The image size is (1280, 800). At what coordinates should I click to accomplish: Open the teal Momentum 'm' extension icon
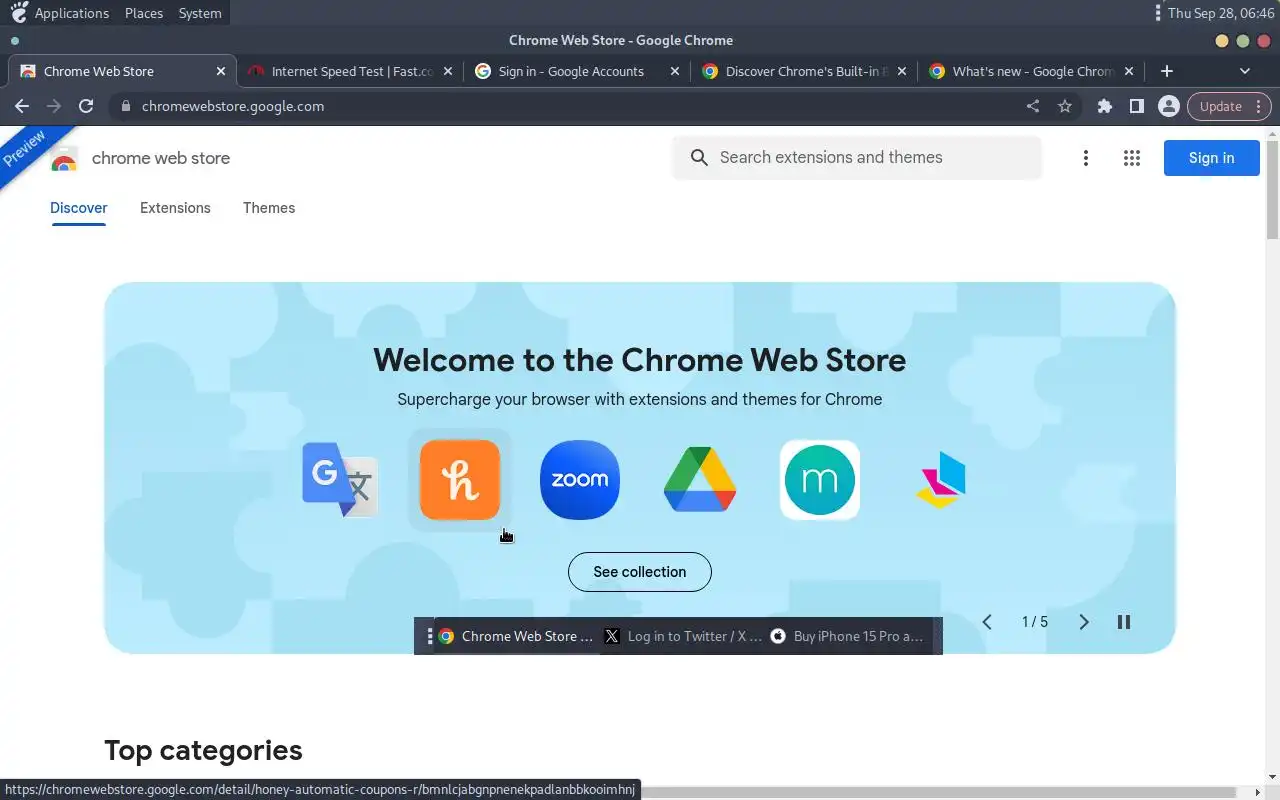tap(820, 480)
